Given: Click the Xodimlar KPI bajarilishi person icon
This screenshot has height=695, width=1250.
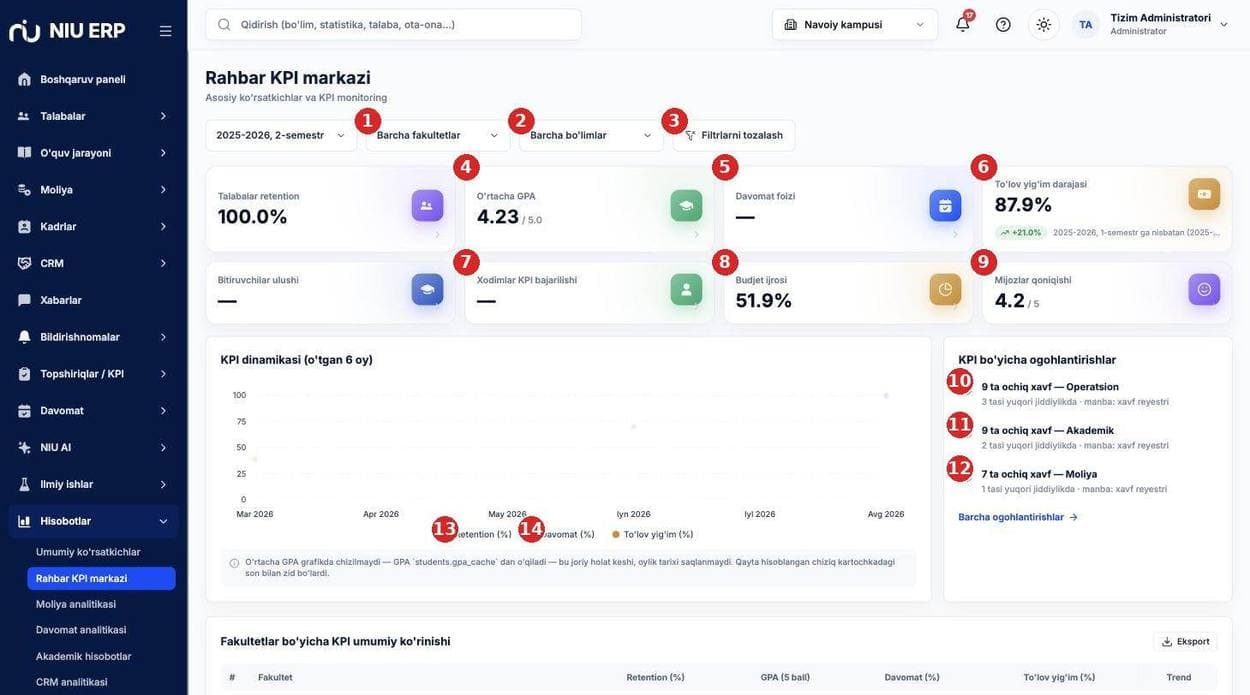Looking at the screenshot, I should 686,289.
